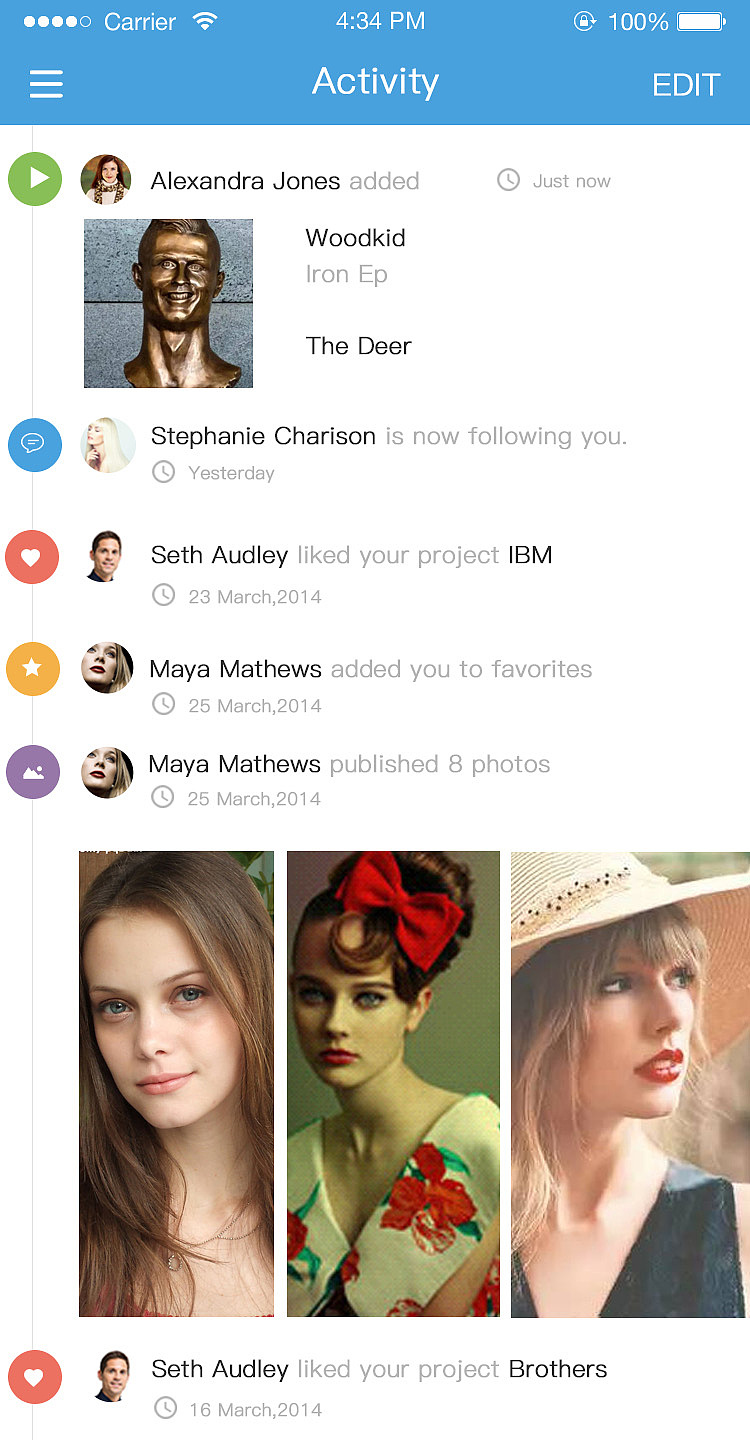Viewport: 750px width, 1440px height.
Task: Open the Brothers project link
Action: click(x=558, y=1369)
